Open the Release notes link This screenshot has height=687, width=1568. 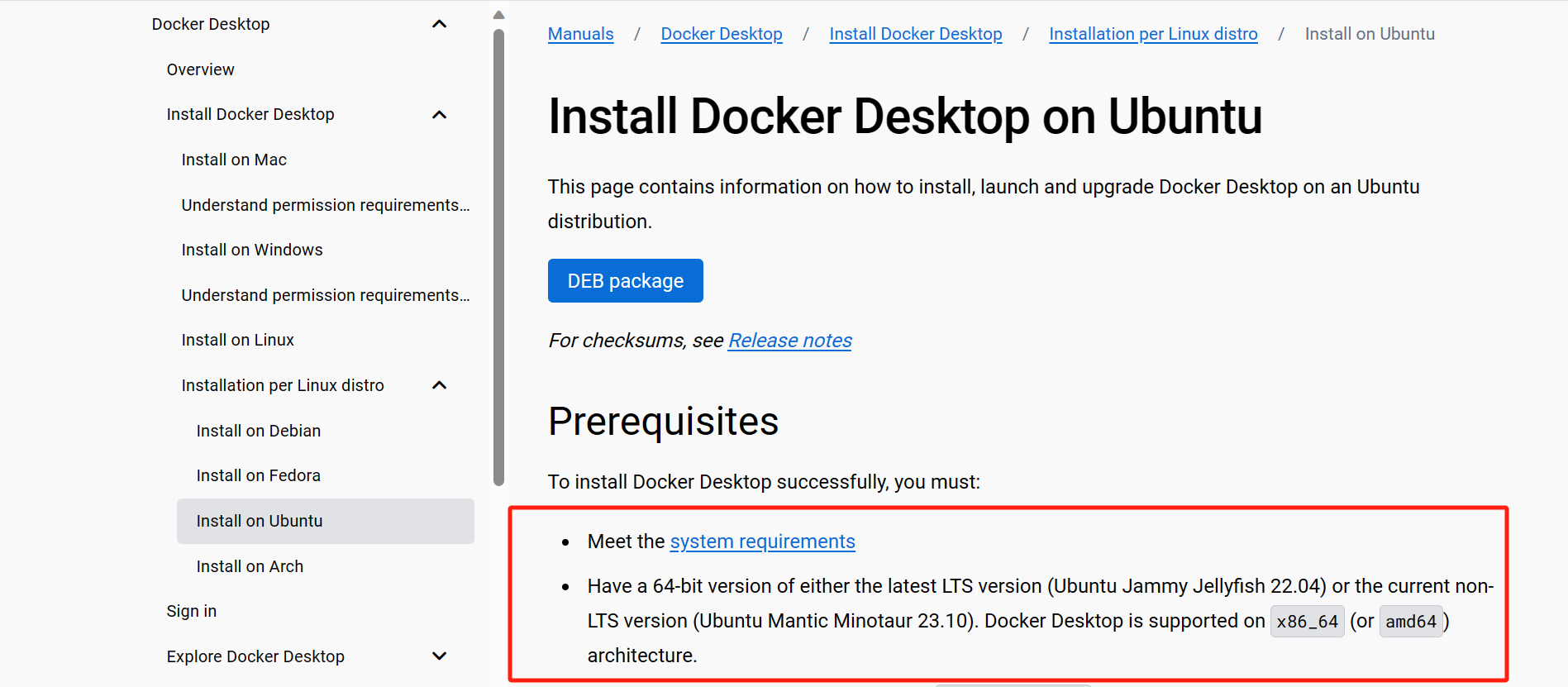point(790,341)
